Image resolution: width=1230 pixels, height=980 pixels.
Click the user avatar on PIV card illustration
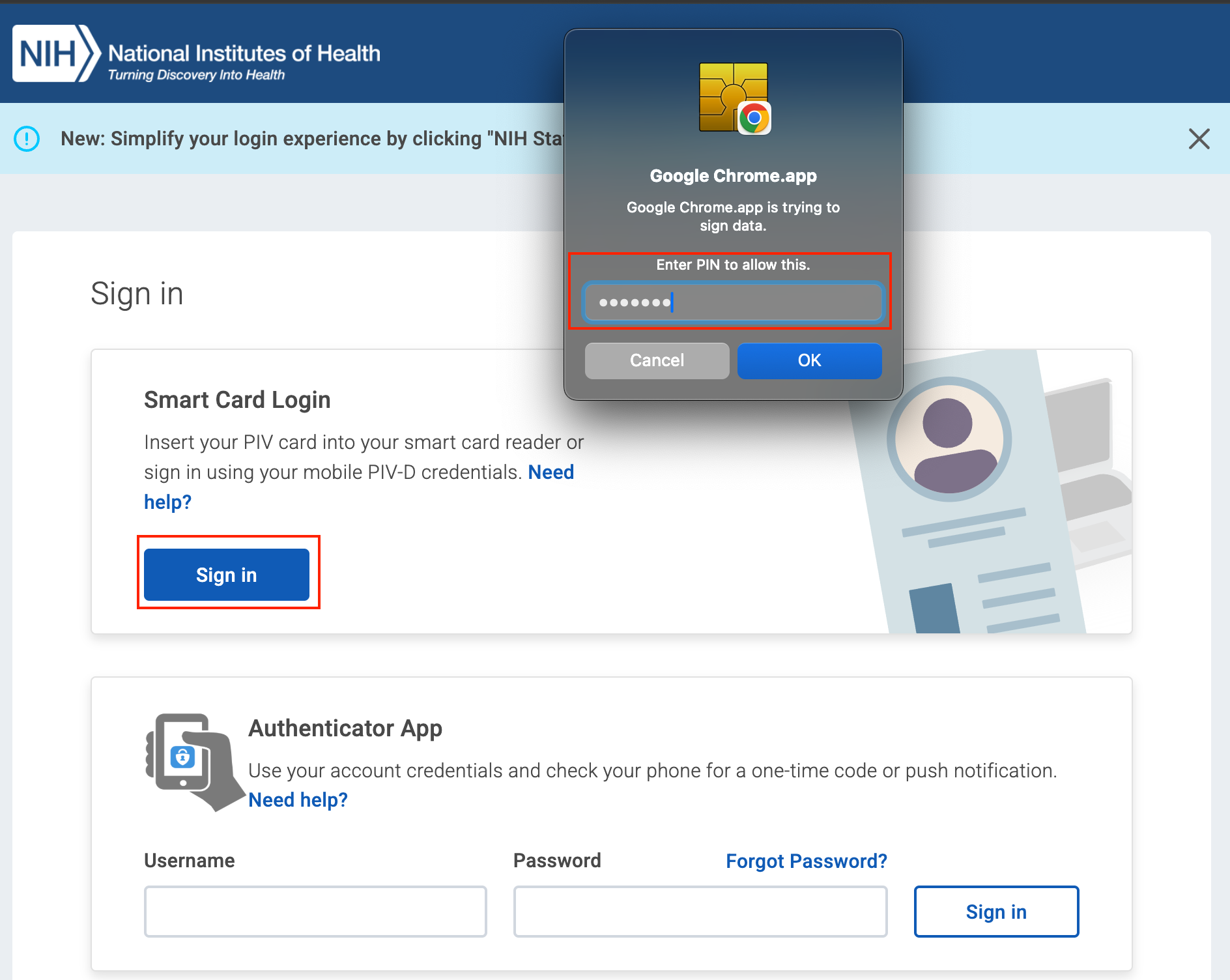tap(949, 440)
